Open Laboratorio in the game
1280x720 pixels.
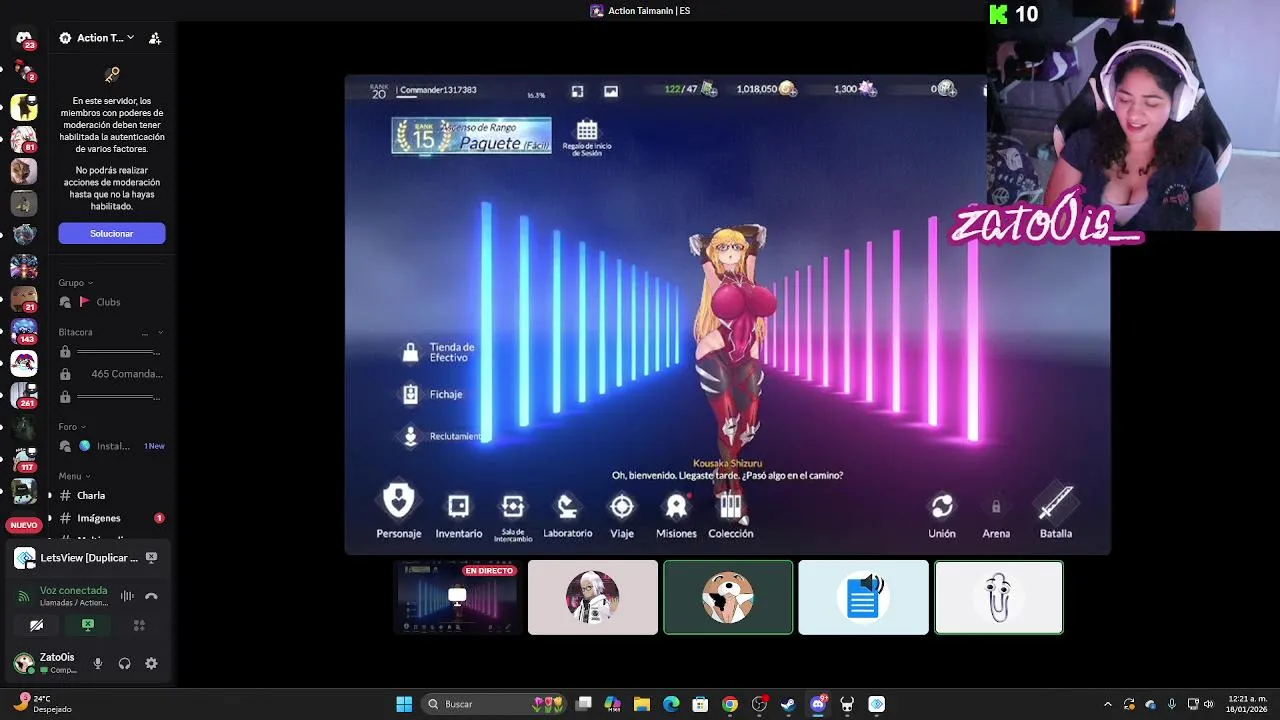[x=567, y=514]
